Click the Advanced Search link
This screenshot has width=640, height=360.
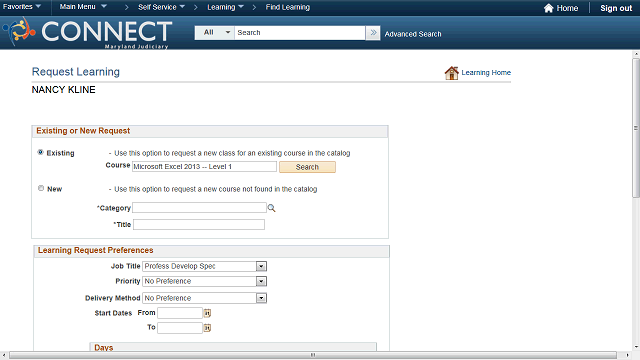(413, 34)
